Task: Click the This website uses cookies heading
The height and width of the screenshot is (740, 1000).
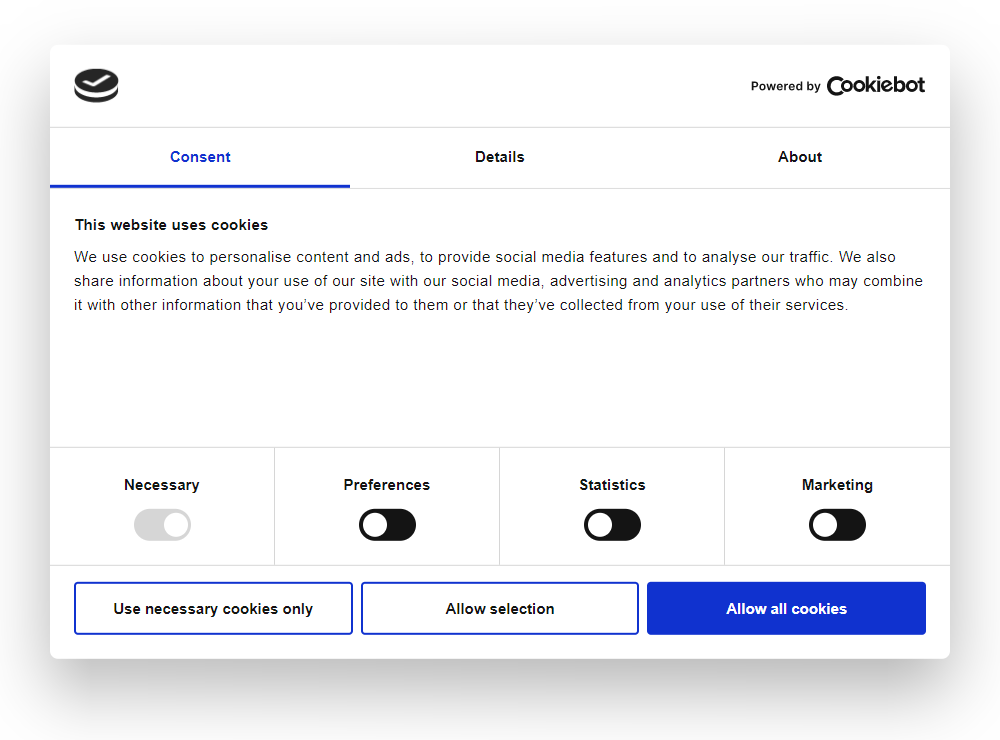Action: click(x=172, y=225)
